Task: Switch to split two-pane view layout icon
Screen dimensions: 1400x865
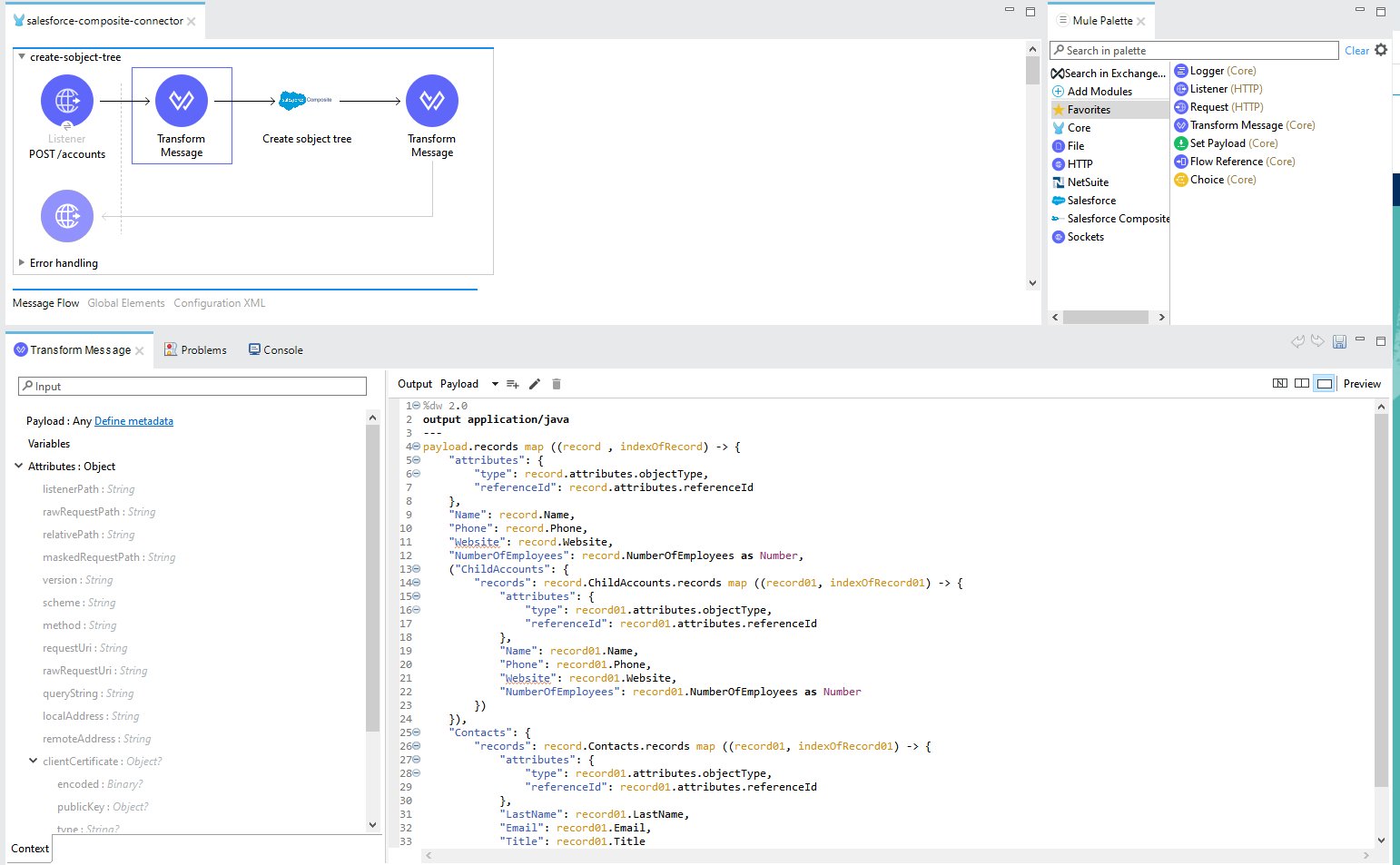Action: (1302, 384)
